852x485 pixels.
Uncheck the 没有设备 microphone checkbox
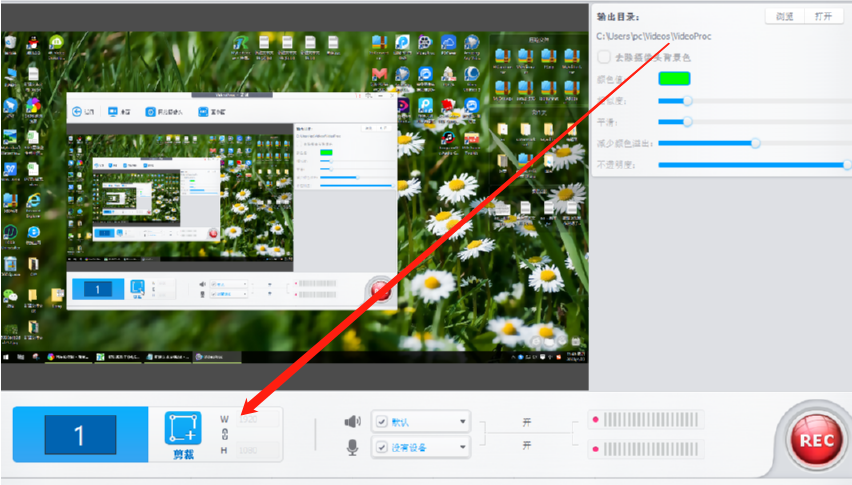pyautogui.click(x=382, y=448)
